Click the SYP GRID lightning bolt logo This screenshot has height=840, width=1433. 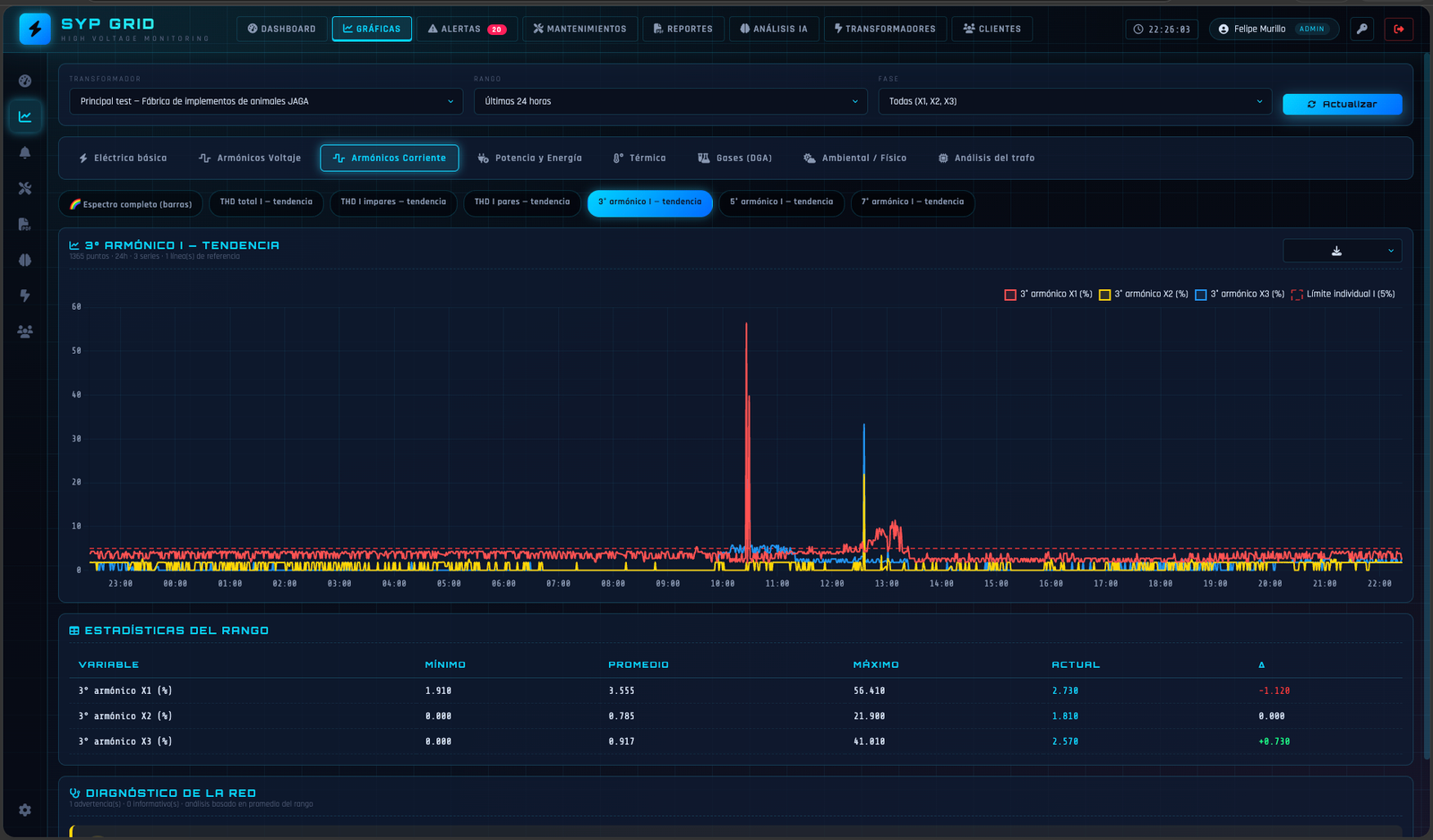click(35, 29)
